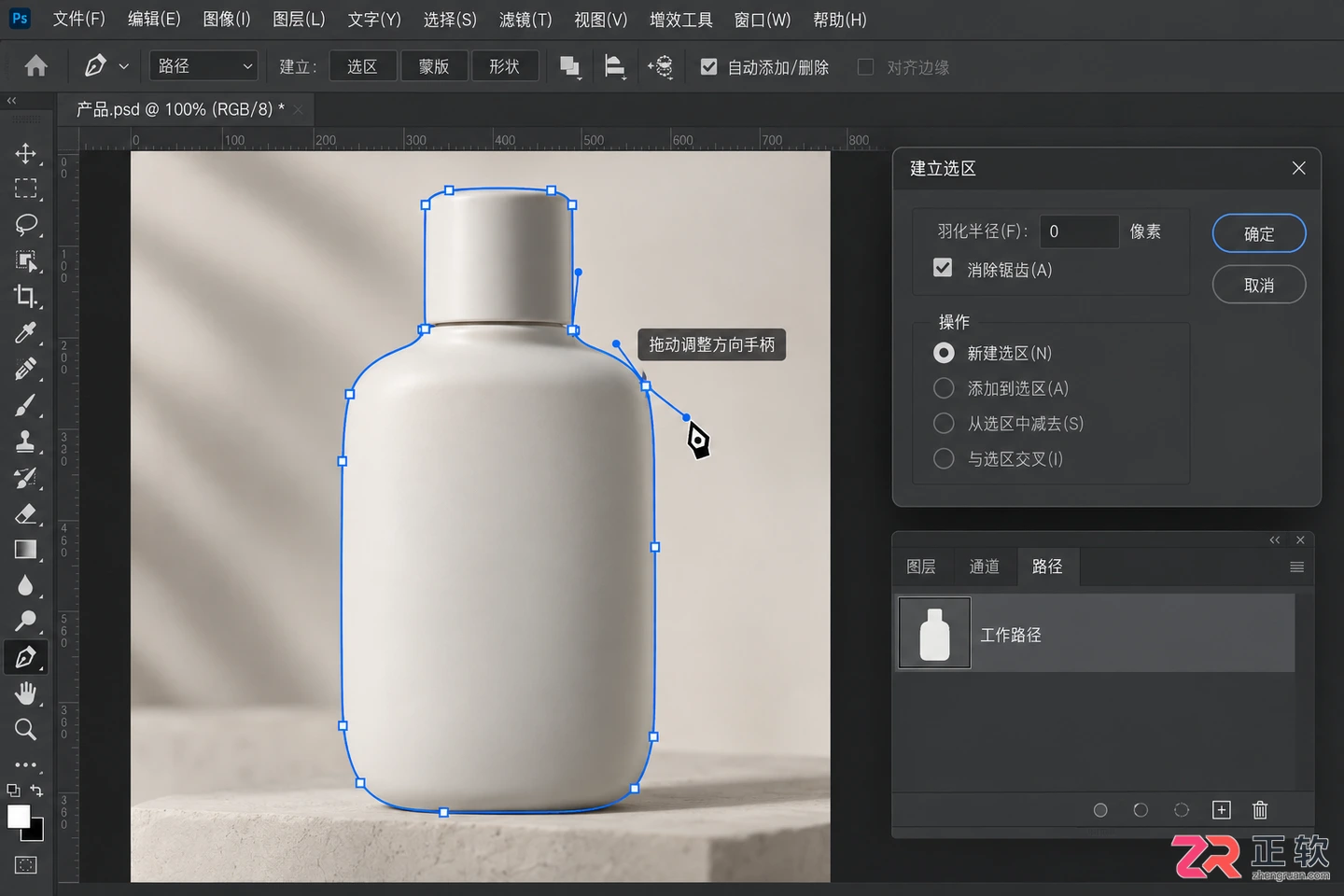This screenshot has width=1344, height=896.
Task: Collapse the Paths panel group
Action: point(1275,540)
